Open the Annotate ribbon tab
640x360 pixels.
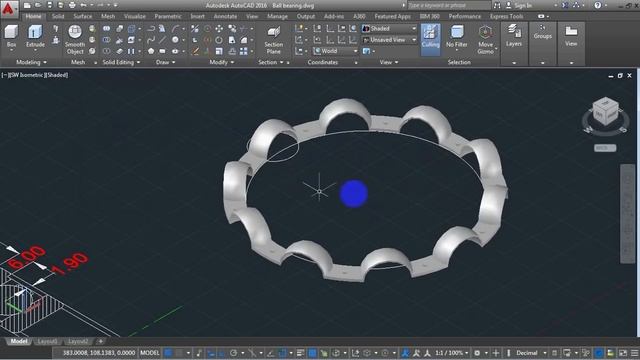225,16
